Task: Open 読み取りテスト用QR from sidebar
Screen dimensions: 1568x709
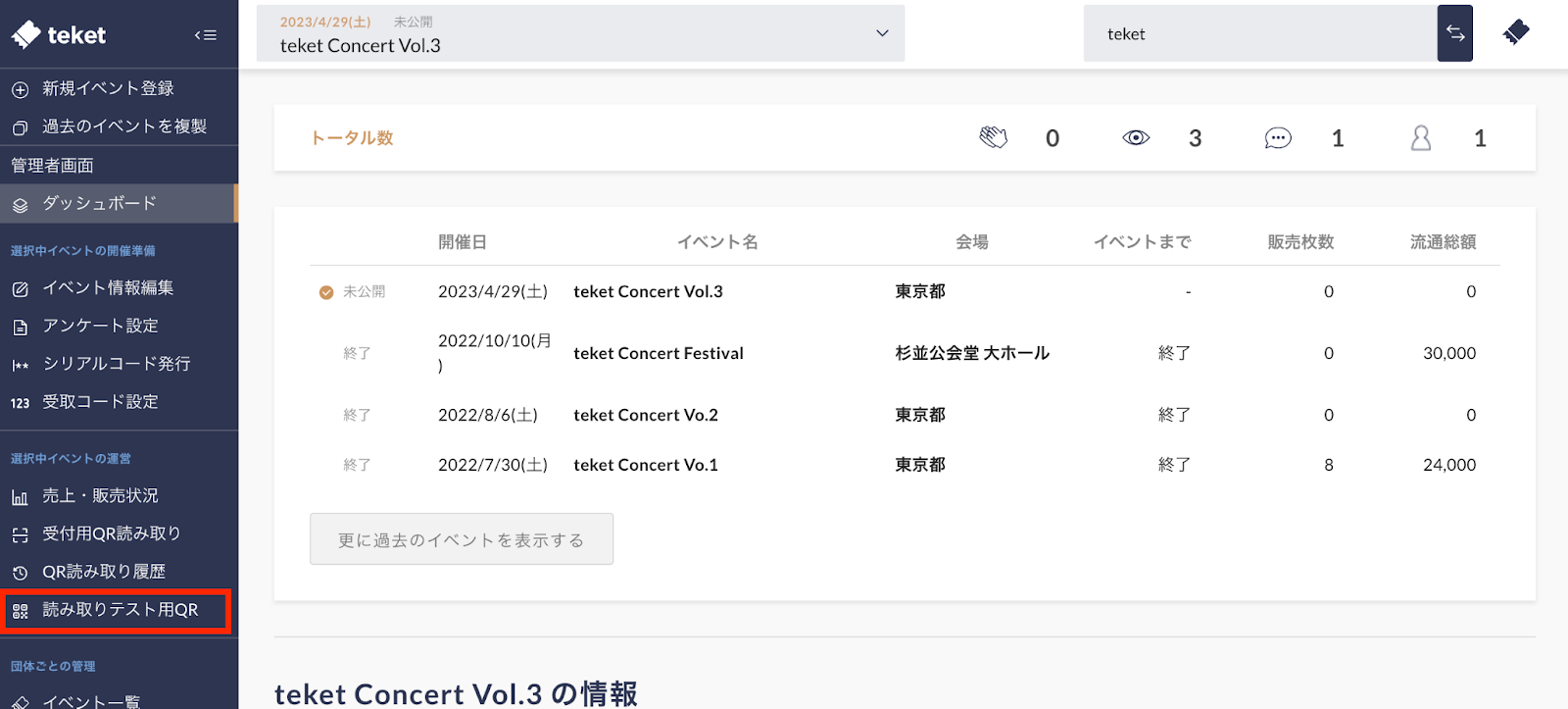Action: click(x=120, y=610)
